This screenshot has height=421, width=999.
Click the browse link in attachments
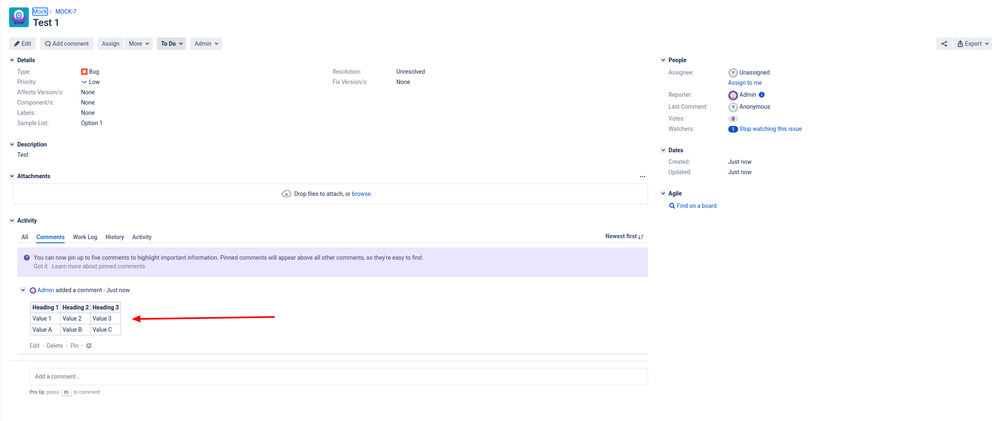361,194
